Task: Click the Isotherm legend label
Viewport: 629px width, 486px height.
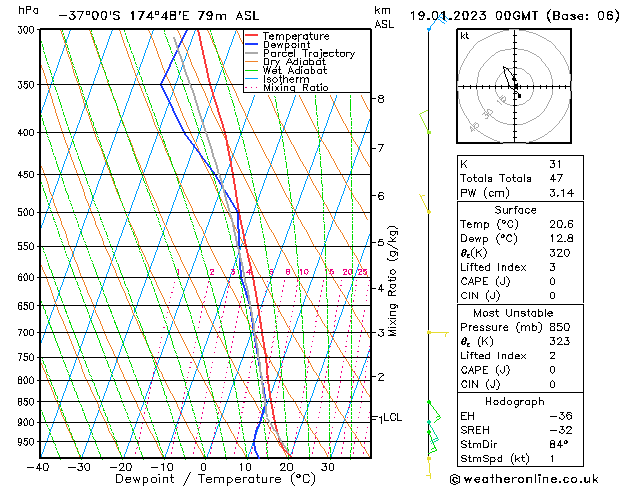Action: click(x=286, y=79)
